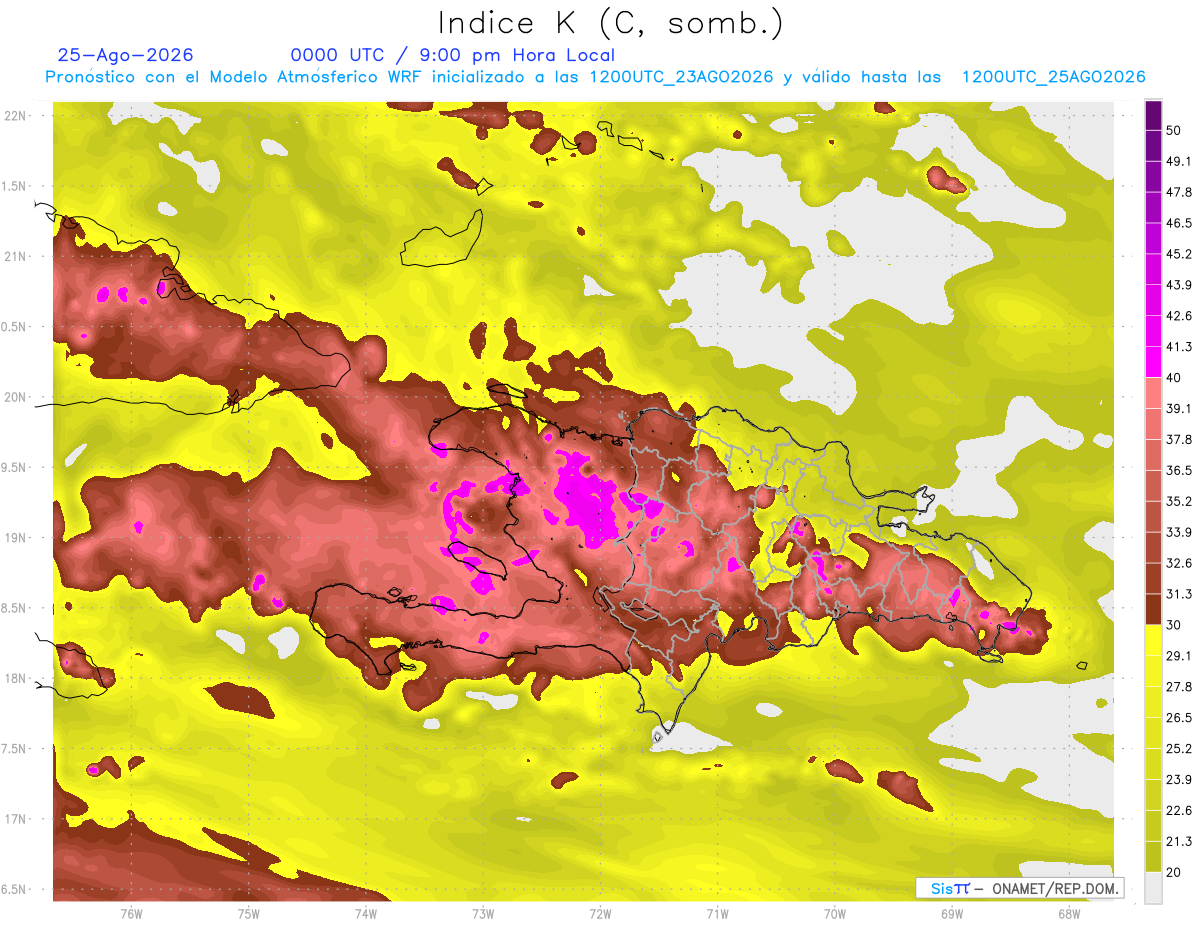Click the "9.5N" latitude label
This screenshot has height=927, width=1200.
coord(15,468)
